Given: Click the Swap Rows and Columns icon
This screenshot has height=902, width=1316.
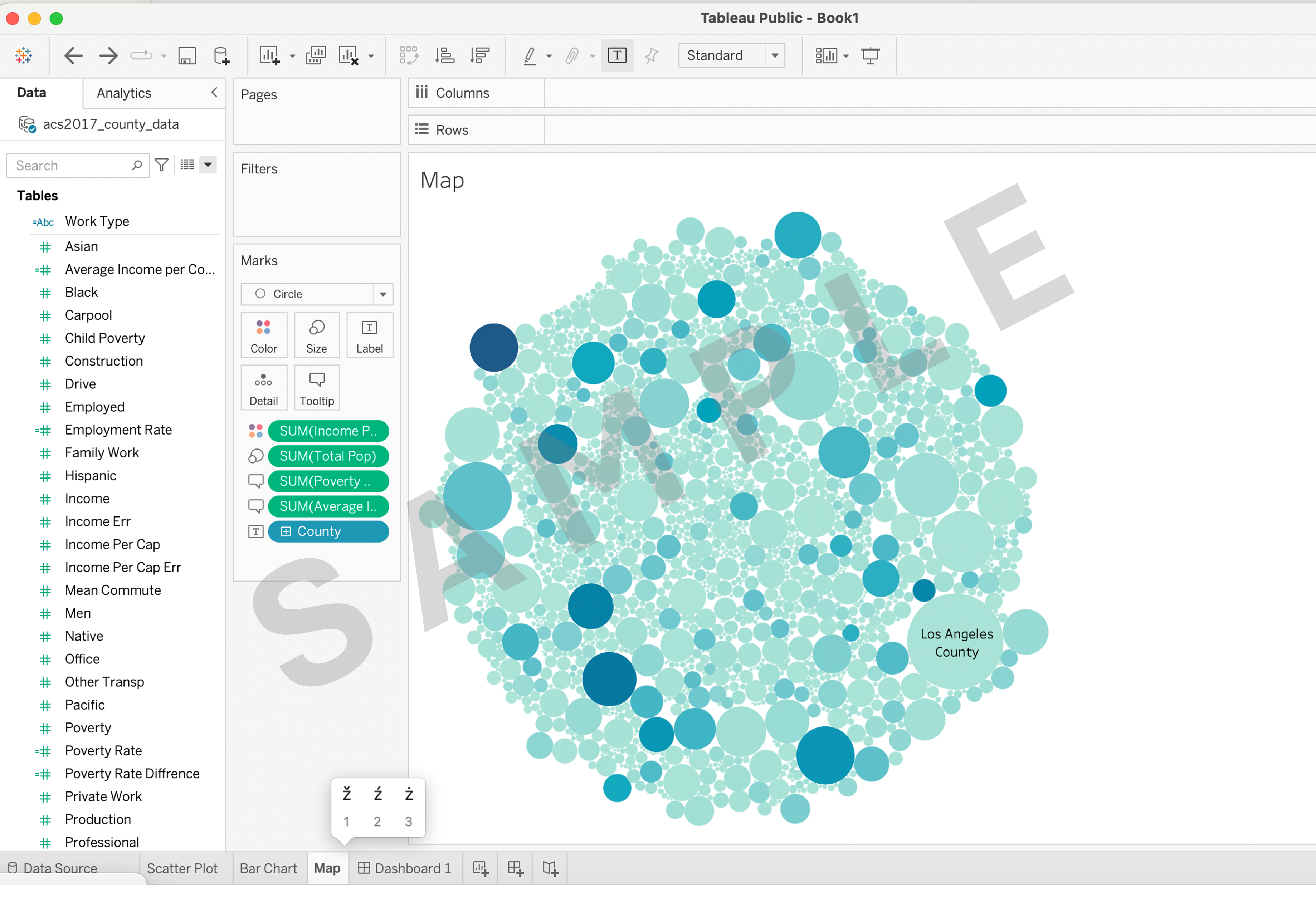Looking at the screenshot, I should coord(408,55).
